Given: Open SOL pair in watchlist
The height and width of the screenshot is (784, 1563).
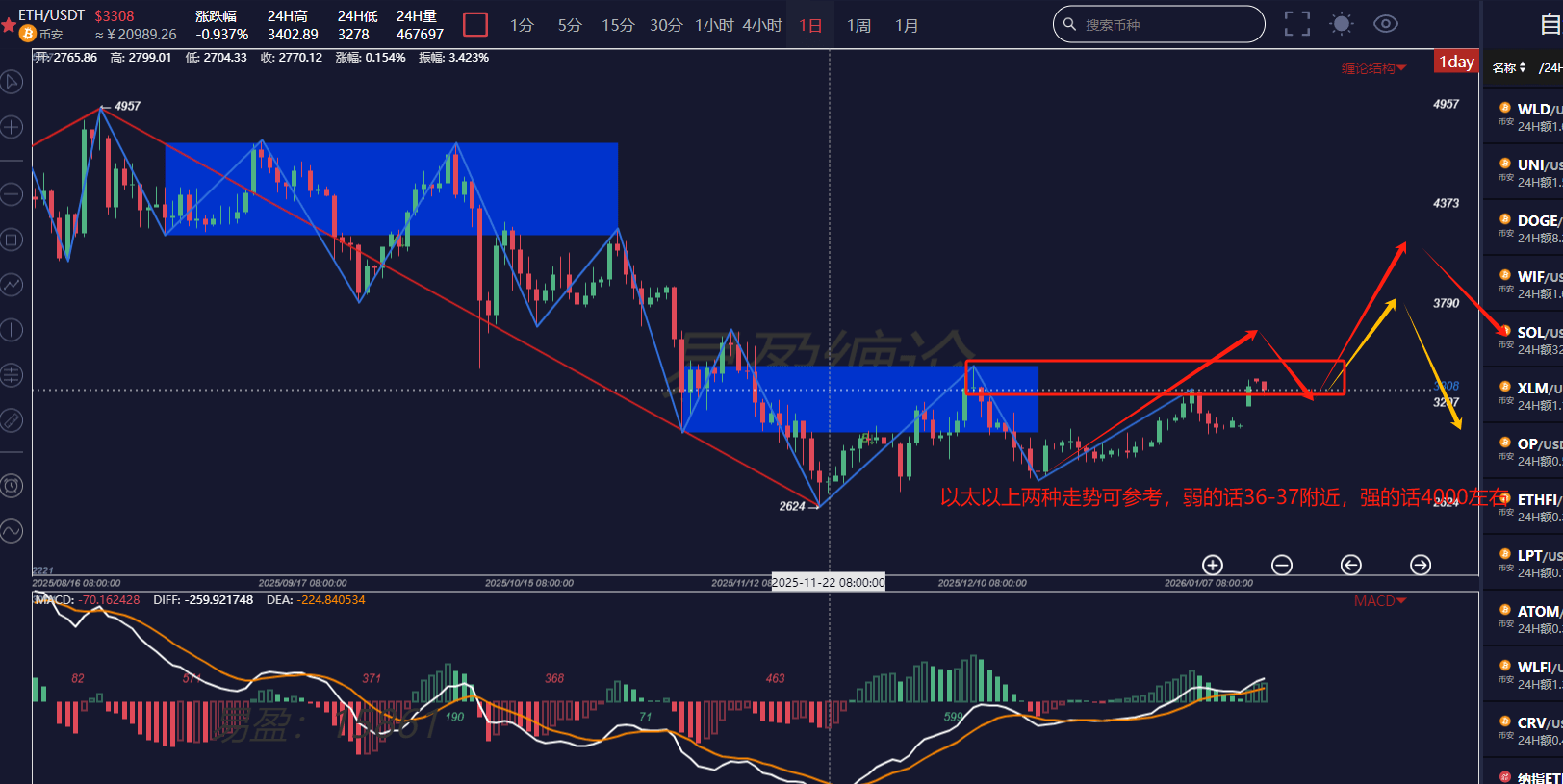Looking at the screenshot, I should tap(1523, 341).
